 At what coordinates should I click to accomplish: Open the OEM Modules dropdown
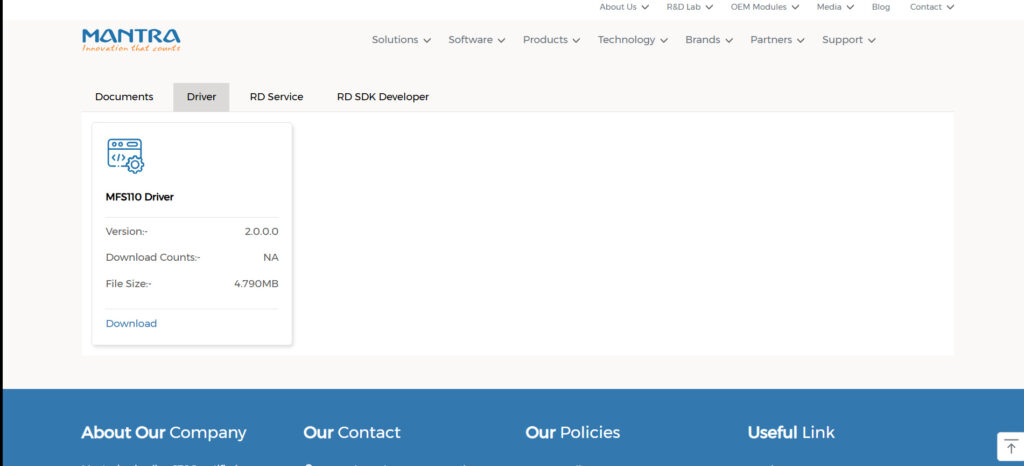tap(765, 7)
